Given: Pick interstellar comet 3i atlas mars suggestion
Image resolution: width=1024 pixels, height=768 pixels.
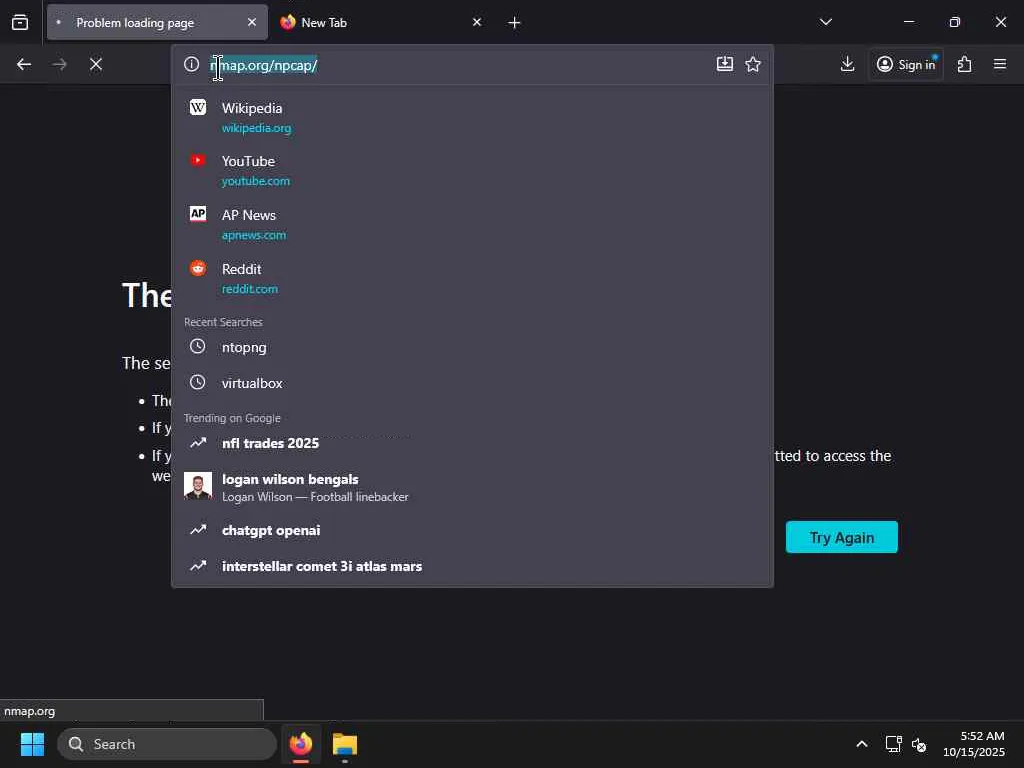Looking at the screenshot, I should tap(472, 566).
